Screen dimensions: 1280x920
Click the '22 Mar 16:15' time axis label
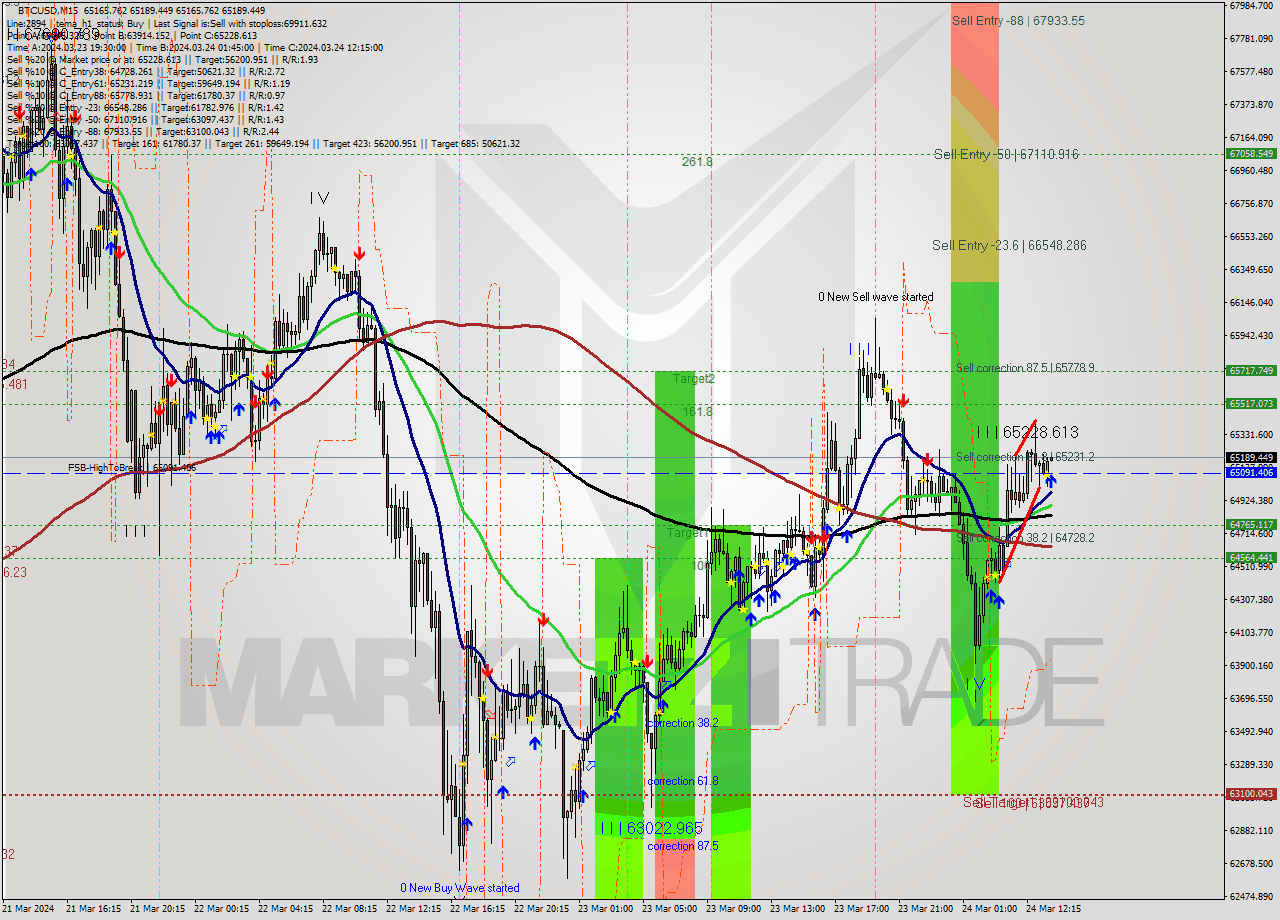click(479, 909)
